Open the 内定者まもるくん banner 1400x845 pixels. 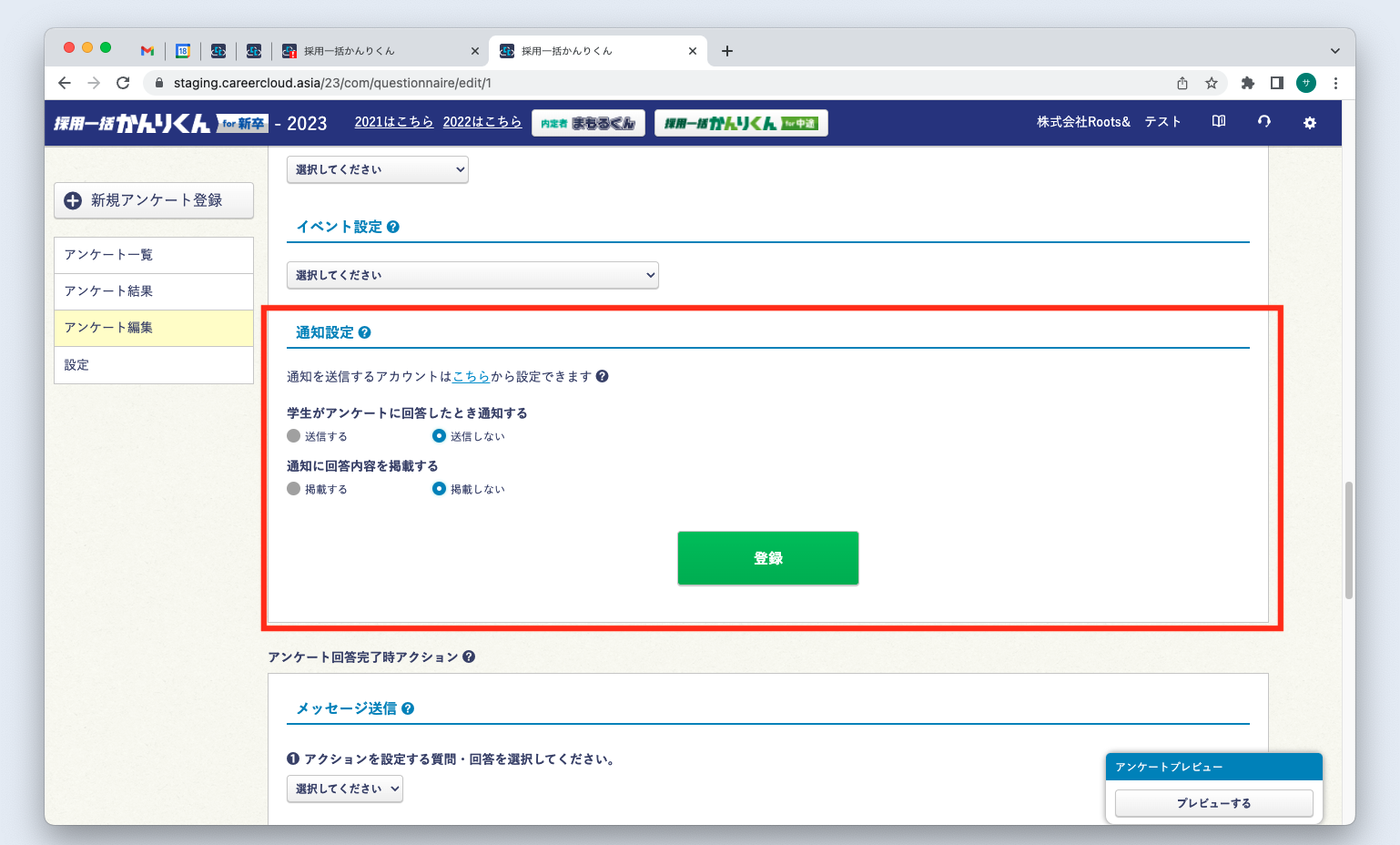(588, 121)
